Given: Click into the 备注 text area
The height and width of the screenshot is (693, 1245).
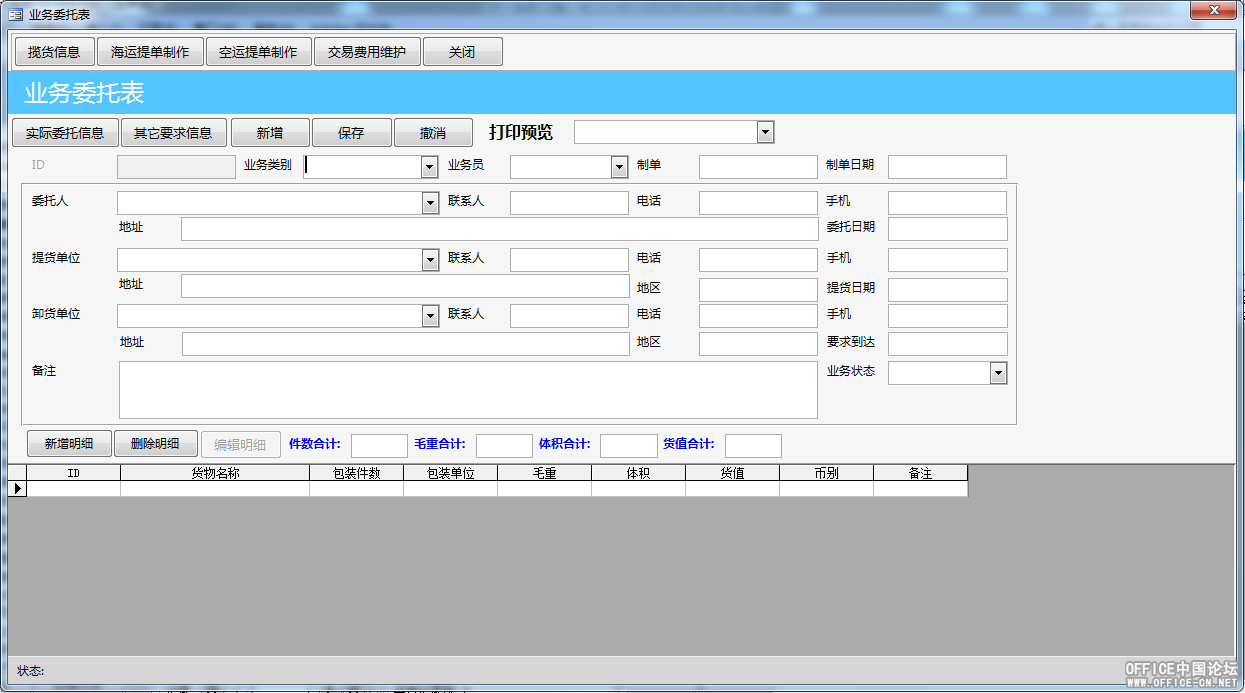Looking at the screenshot, I should [468, 390].
